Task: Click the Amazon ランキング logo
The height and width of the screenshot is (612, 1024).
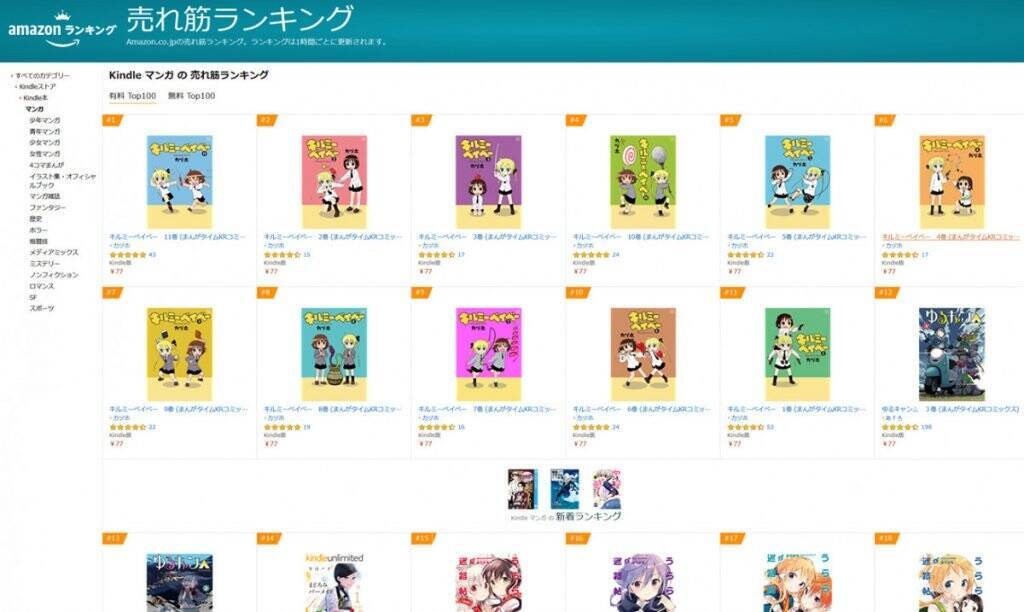Action: click(62, 29)
